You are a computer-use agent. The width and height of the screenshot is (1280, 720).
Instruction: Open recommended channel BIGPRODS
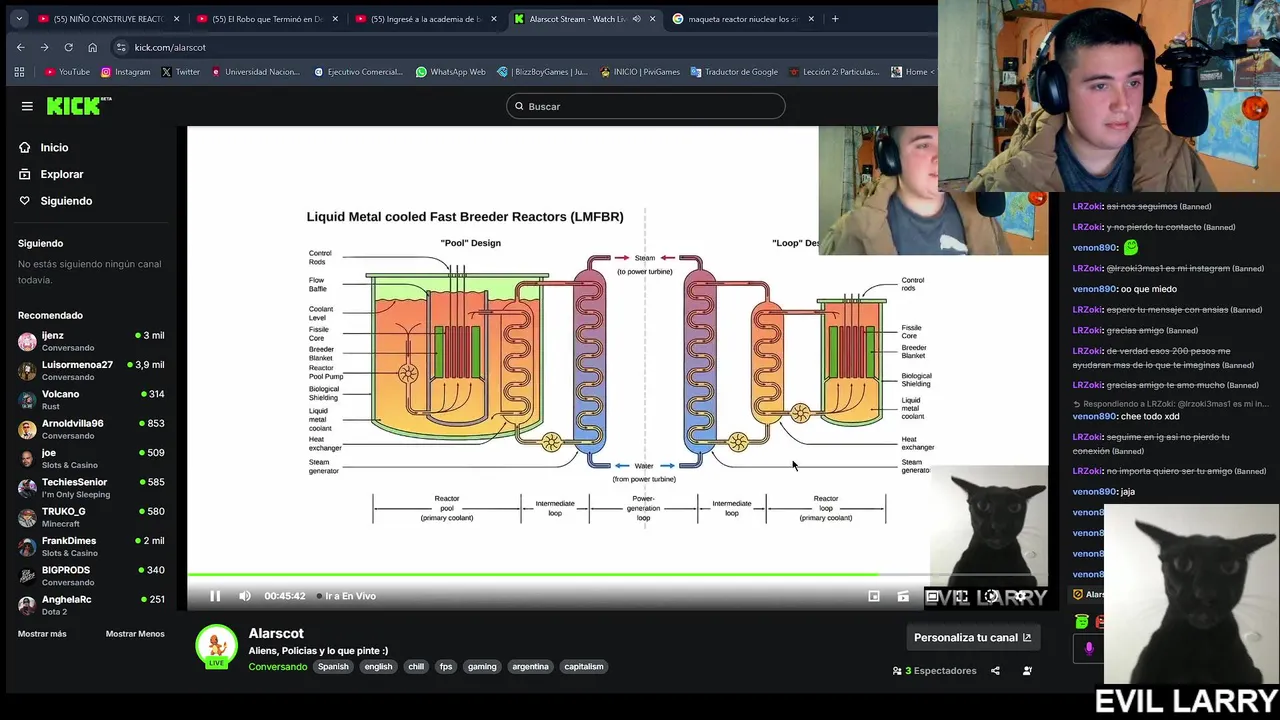pyautogui.click(x=91, y=575)
